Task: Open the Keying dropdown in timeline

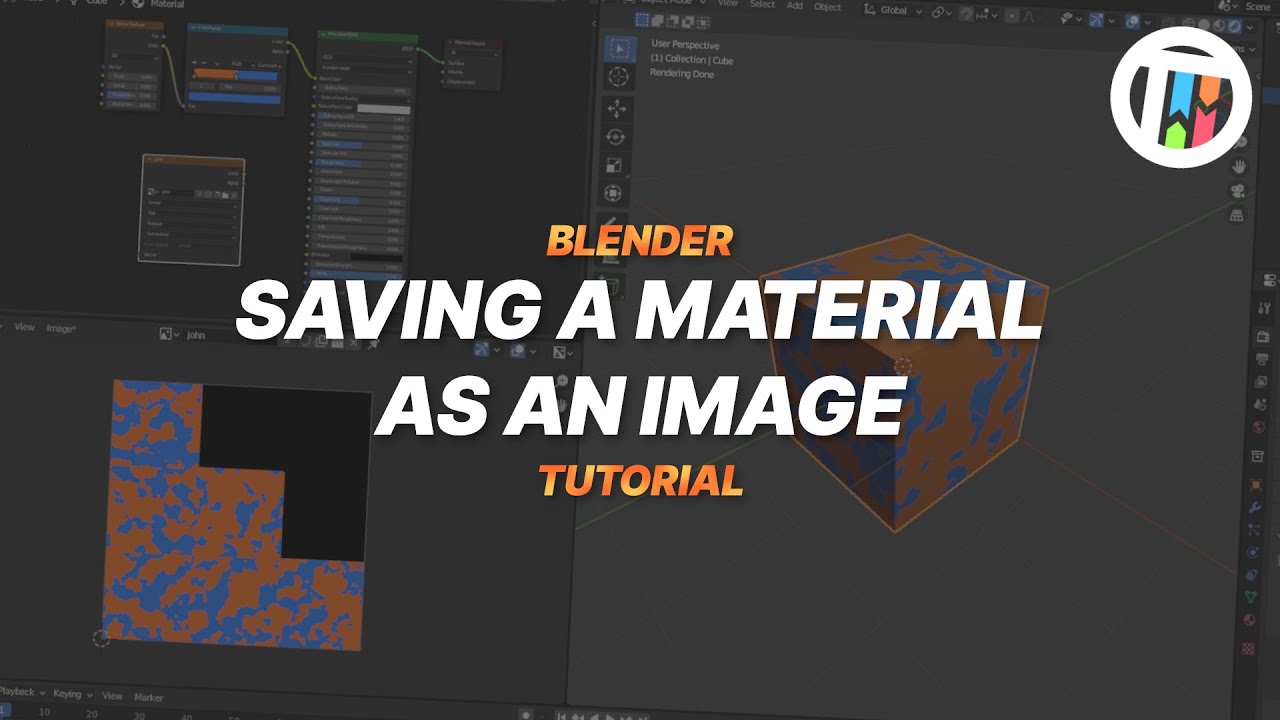Action: 72,693
